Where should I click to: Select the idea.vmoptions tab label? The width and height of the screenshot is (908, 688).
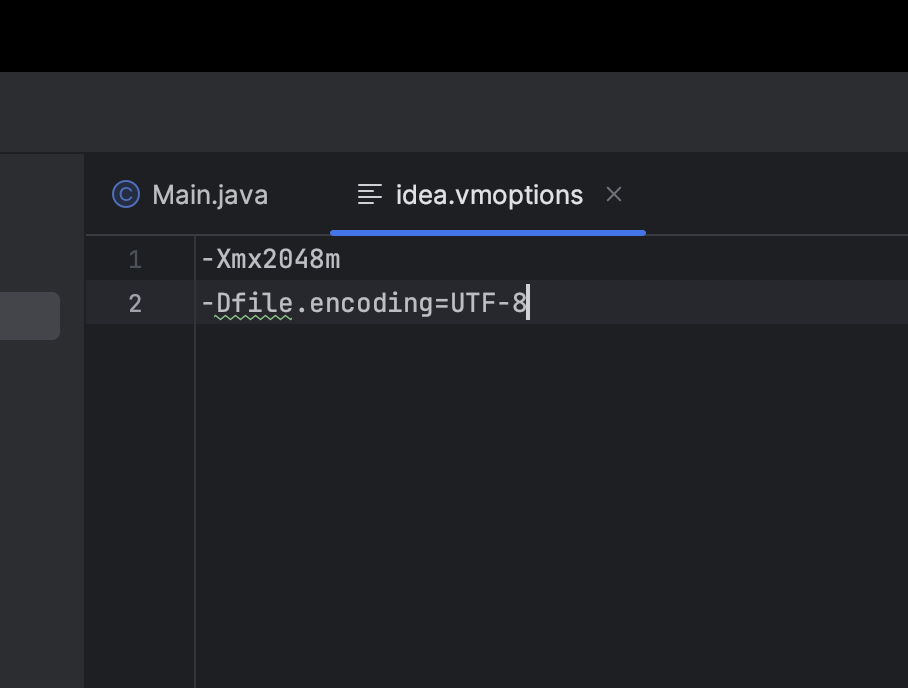point(489,195)
